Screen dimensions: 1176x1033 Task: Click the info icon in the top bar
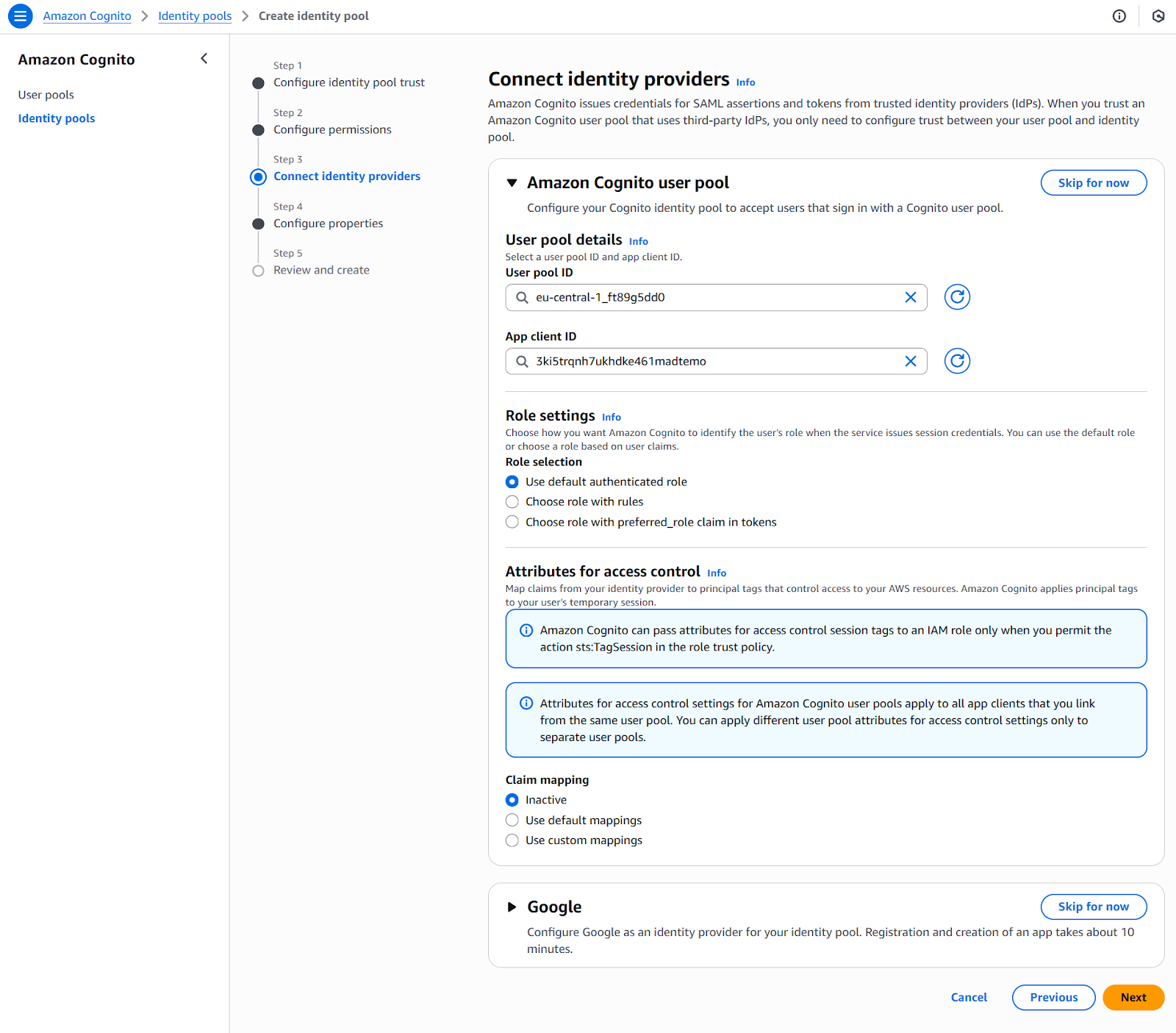[x=1119, y=15]
